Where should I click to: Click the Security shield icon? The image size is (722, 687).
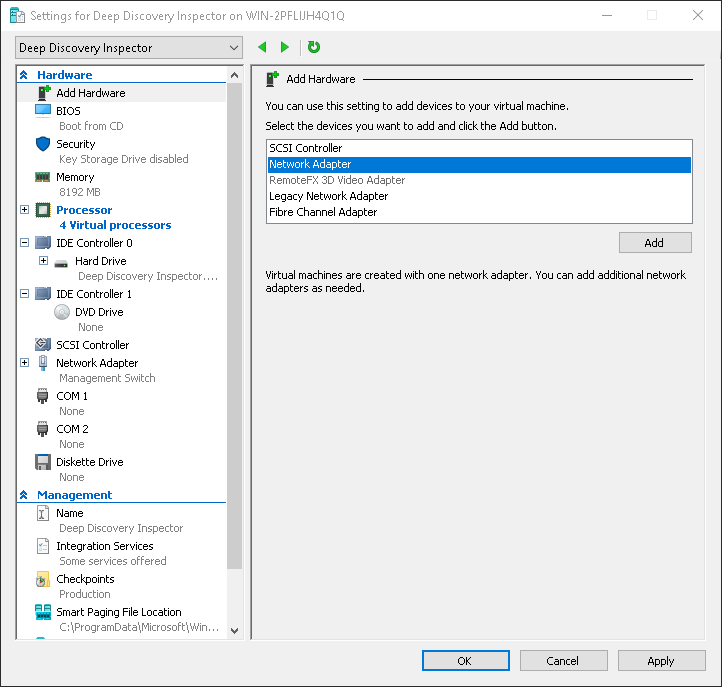point(43,144)
